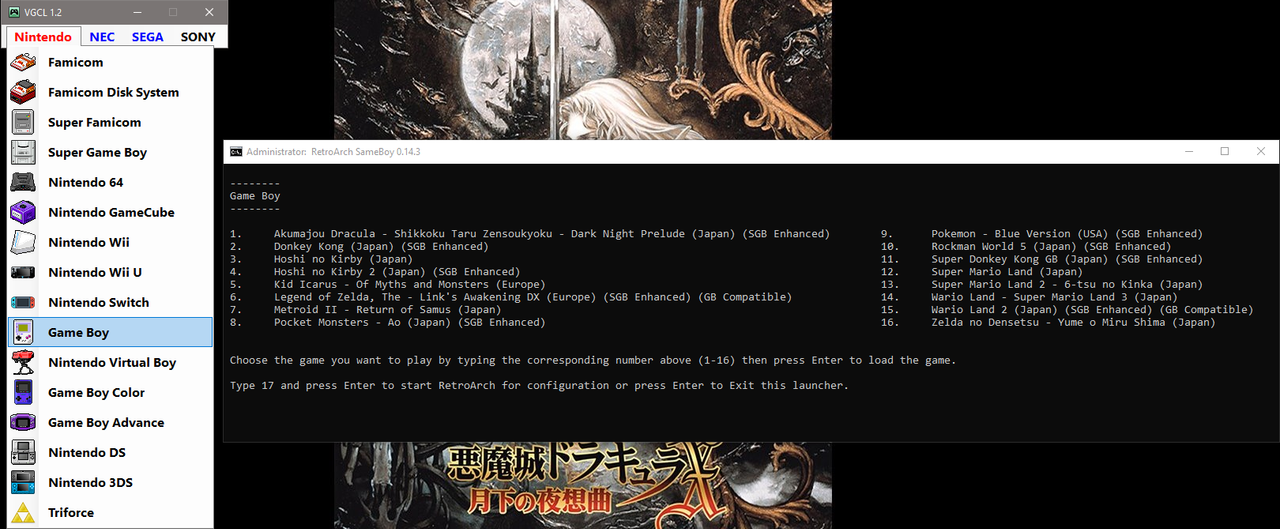Switch to the SONY tab
This screenshot has width=1280, height=529.
198,37
